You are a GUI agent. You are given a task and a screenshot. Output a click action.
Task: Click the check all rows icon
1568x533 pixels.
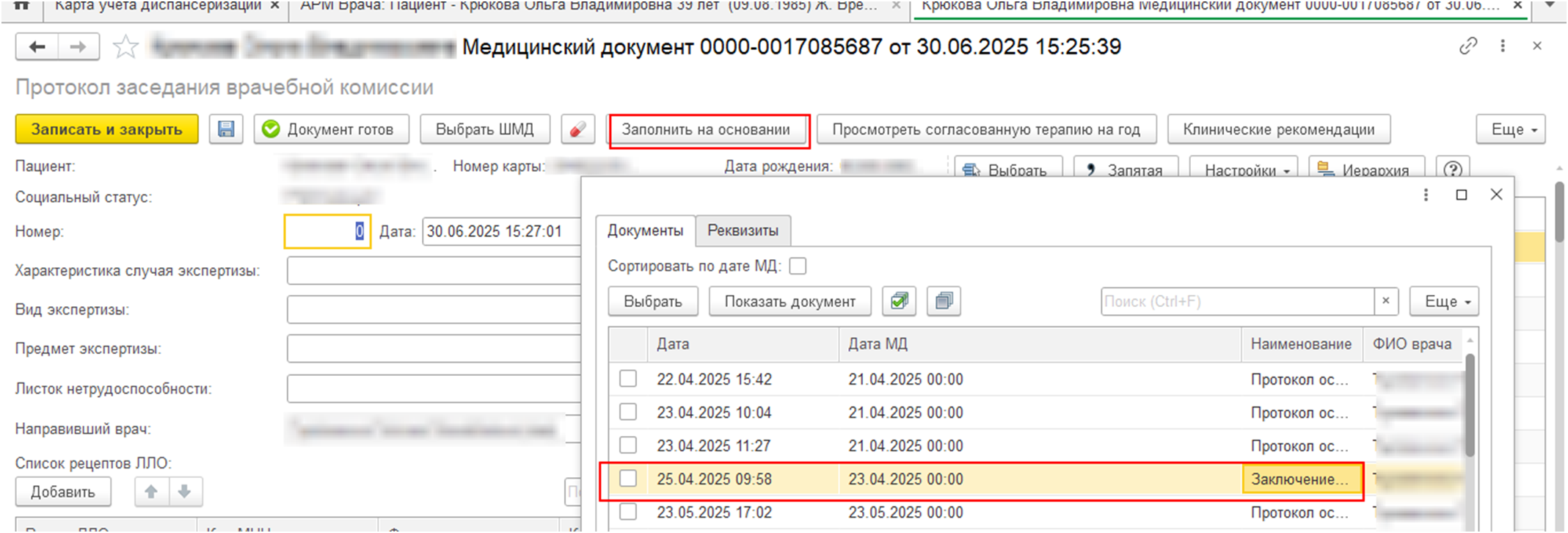pyautogui.click(x=899, y=301)
